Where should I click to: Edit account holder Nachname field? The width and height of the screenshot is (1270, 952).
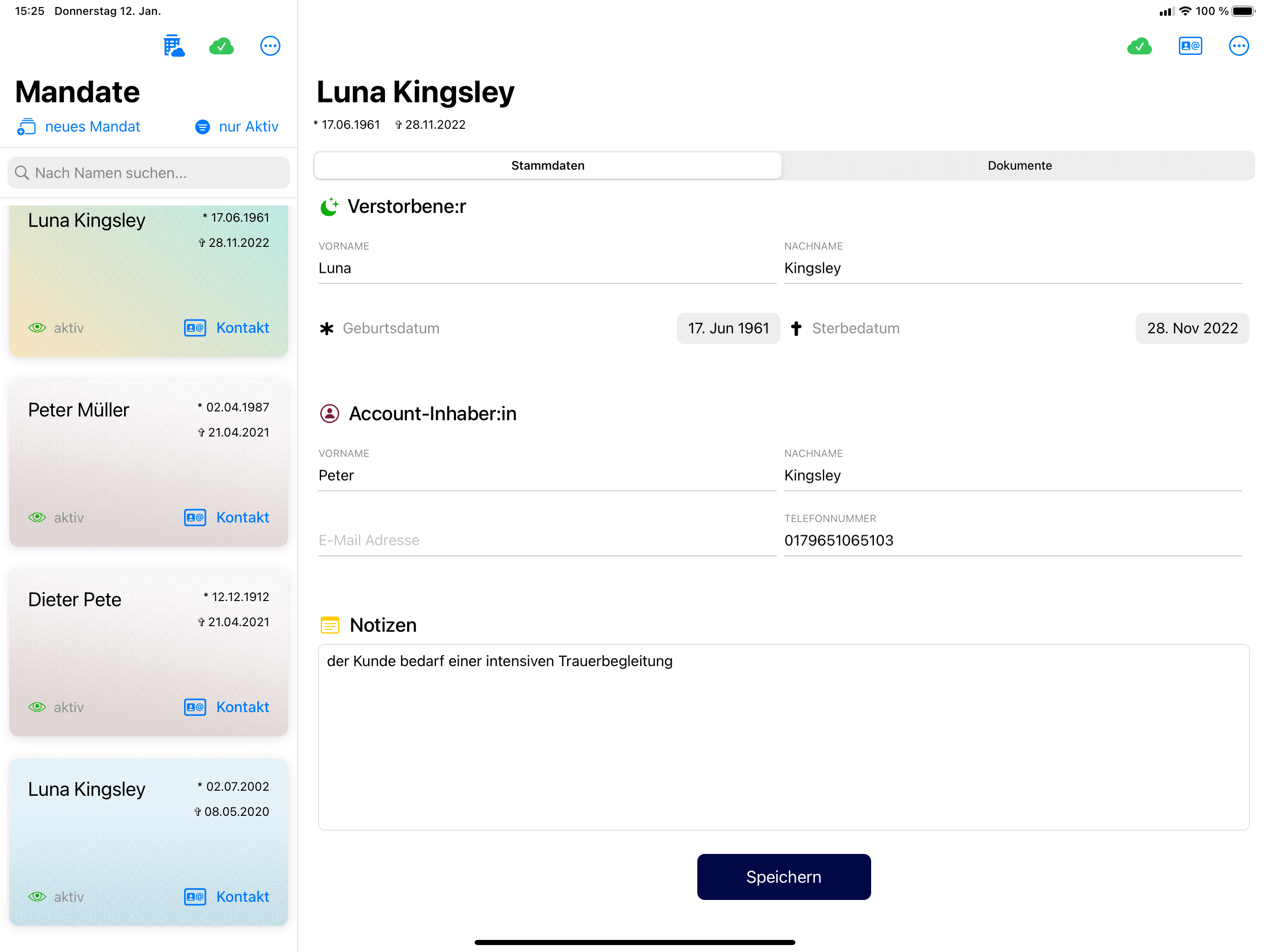[x=1013, y=476]
